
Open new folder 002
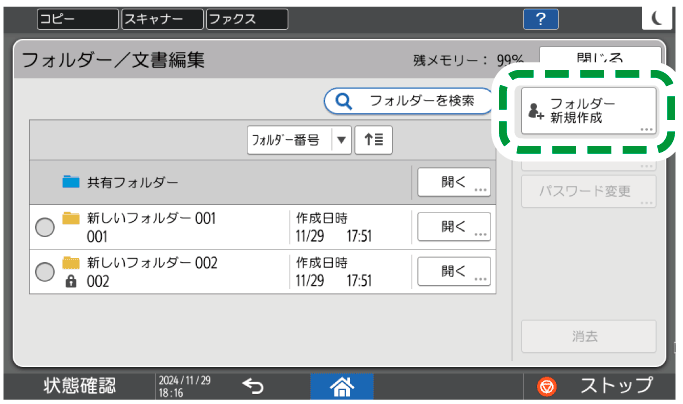click(454, 272)
